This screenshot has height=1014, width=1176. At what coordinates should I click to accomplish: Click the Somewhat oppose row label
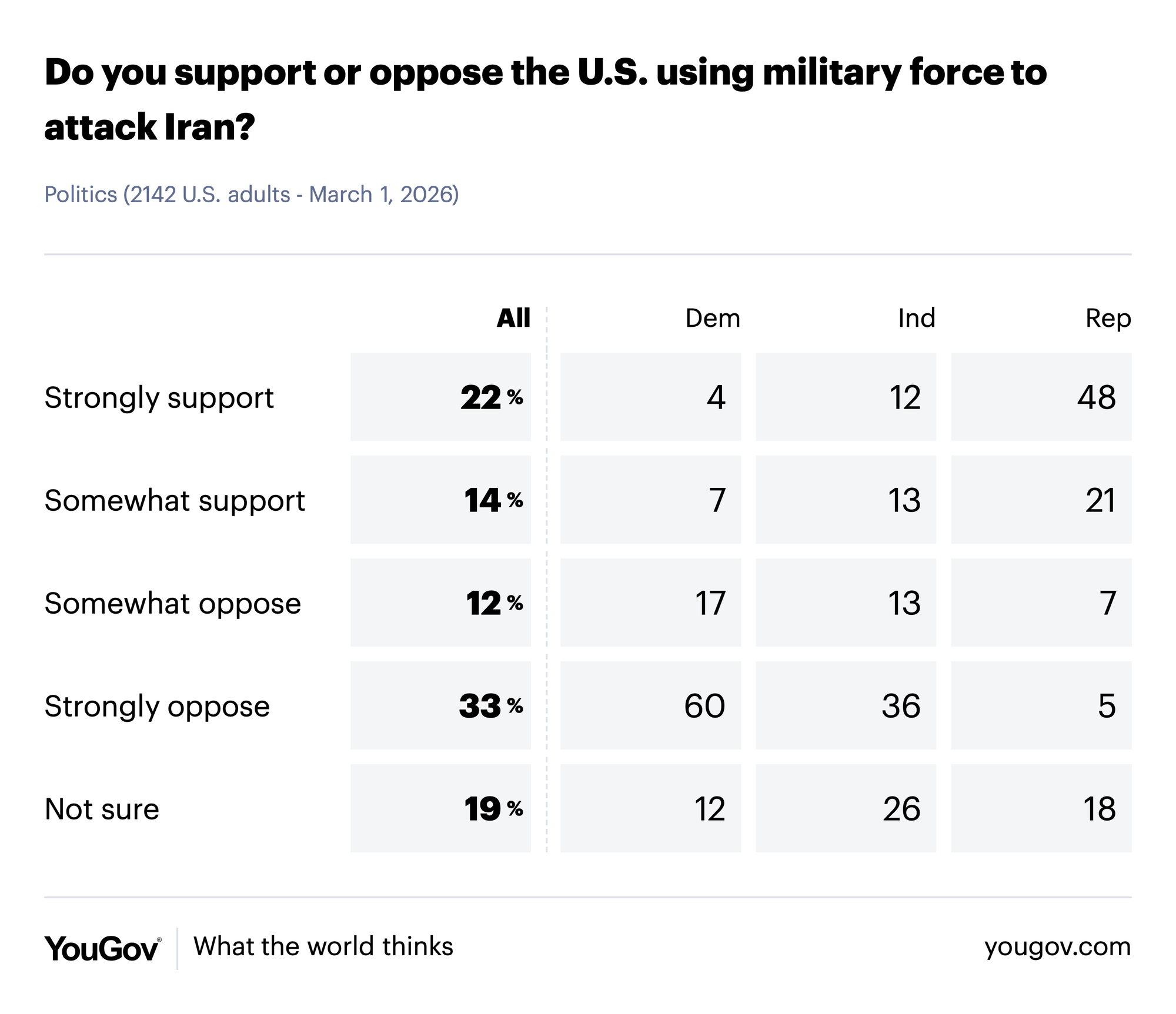coord(173,604)
